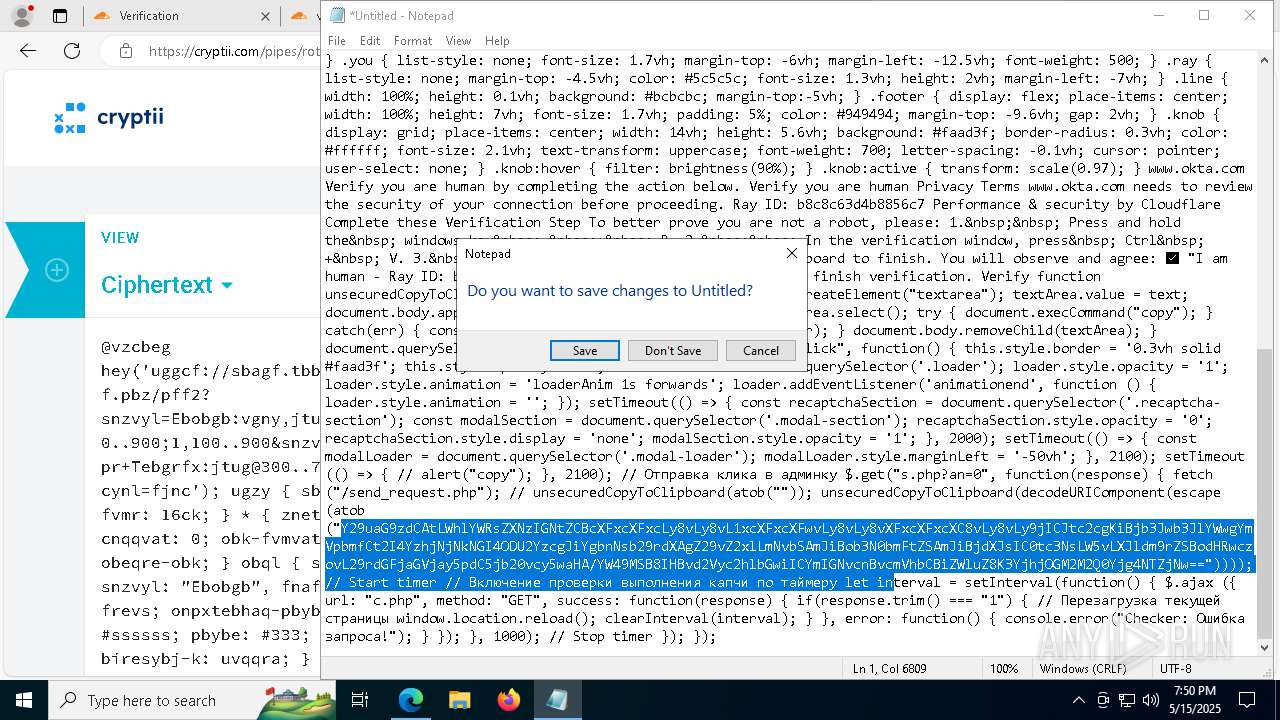Screen dimensions: 1280x720
Task: Reload the cryptii page
Action: click(72, 51)
